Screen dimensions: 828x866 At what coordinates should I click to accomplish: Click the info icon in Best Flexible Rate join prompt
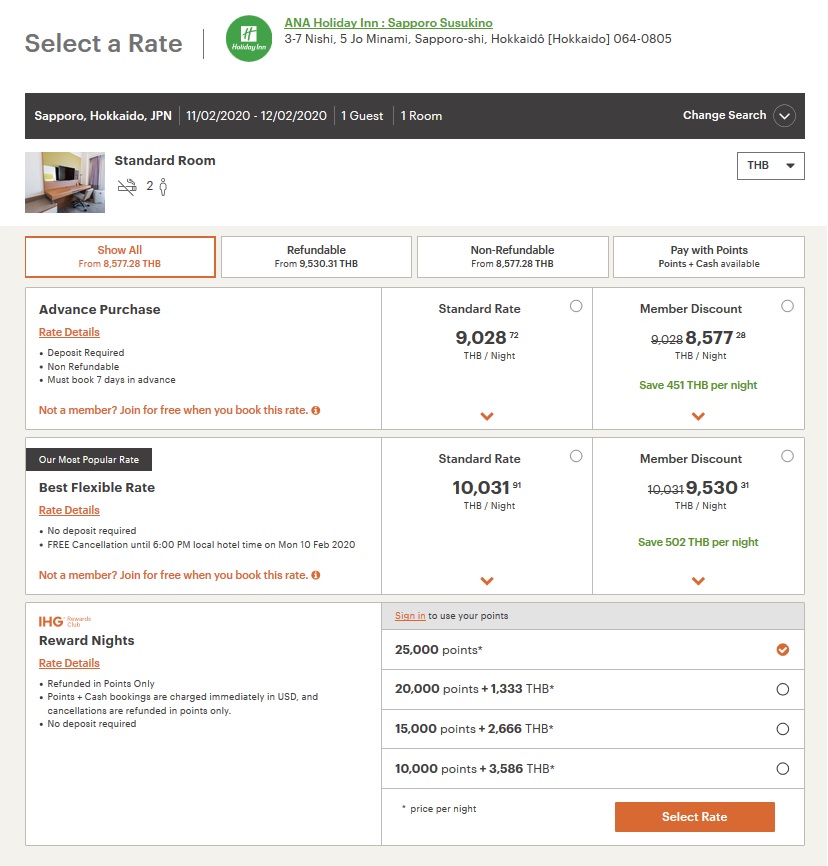coord(316,575)
